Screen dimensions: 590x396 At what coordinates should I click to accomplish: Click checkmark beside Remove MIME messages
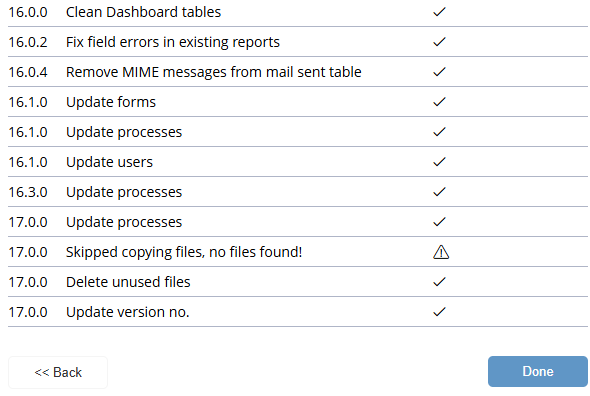point(439,72)
